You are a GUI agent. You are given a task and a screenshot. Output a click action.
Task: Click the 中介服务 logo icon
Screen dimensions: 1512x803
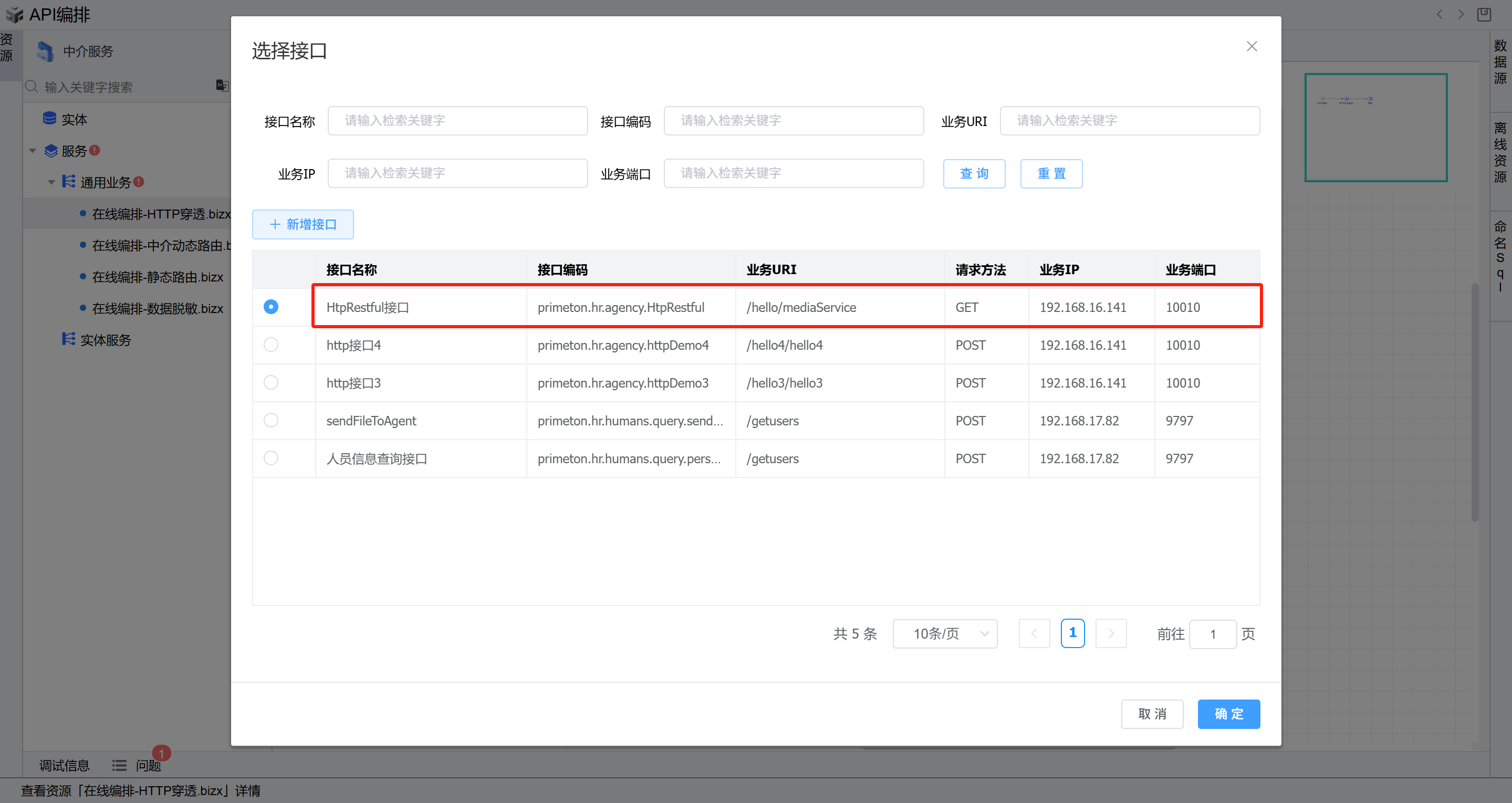pos(45,51)
